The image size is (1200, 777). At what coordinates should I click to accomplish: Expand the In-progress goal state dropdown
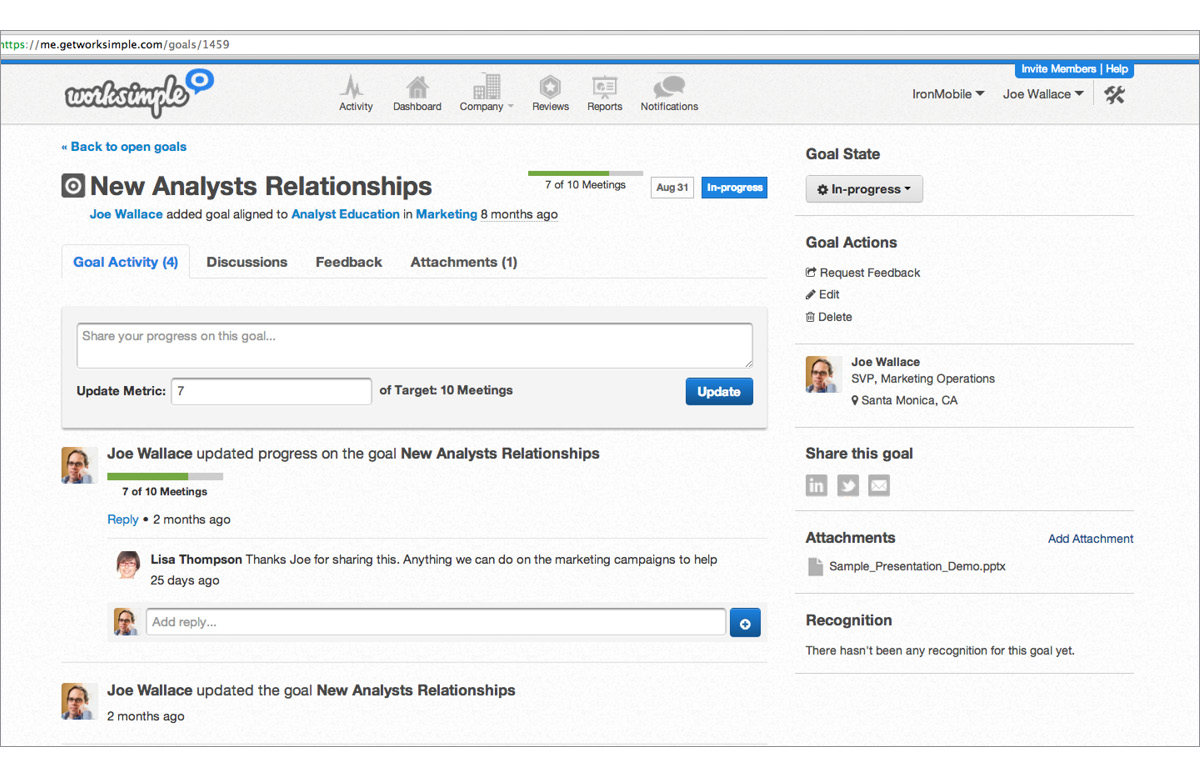coord(864,189)
